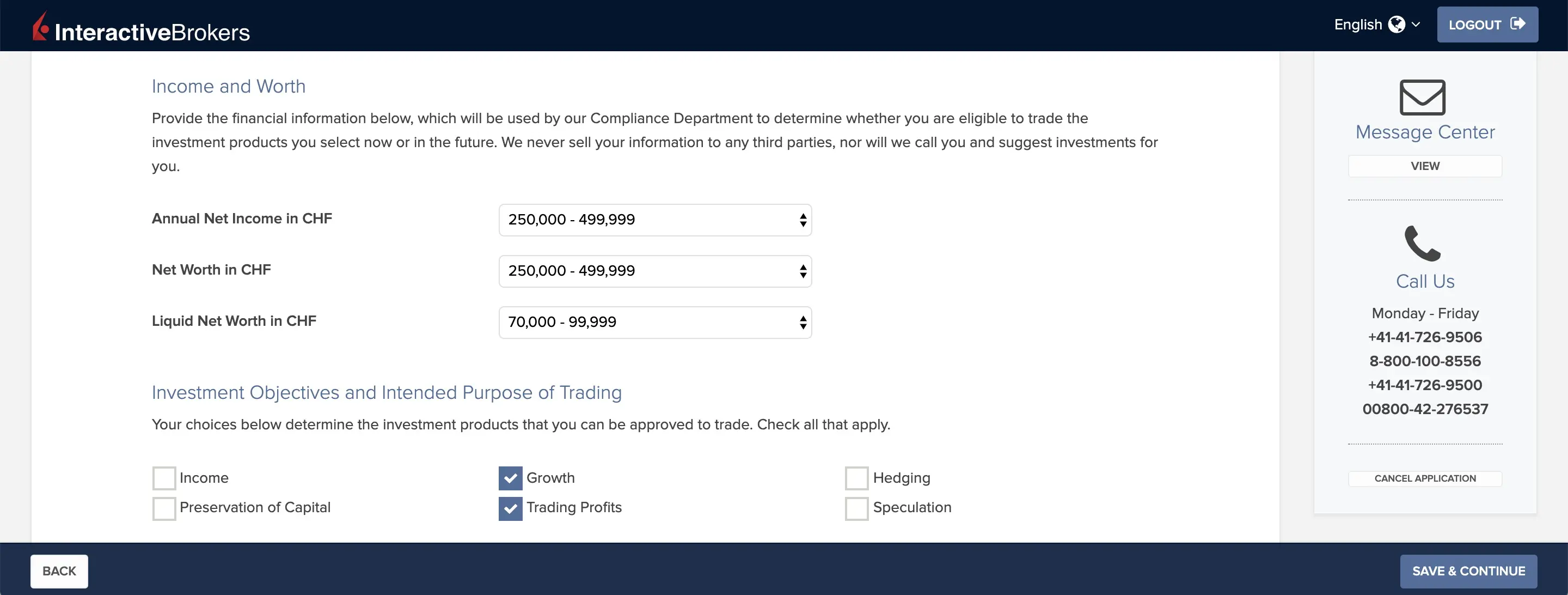This screenshot has height=595, width=1568.
Task: Click phone number +41-41-726-9500
Action: (x=1424, y=385)
